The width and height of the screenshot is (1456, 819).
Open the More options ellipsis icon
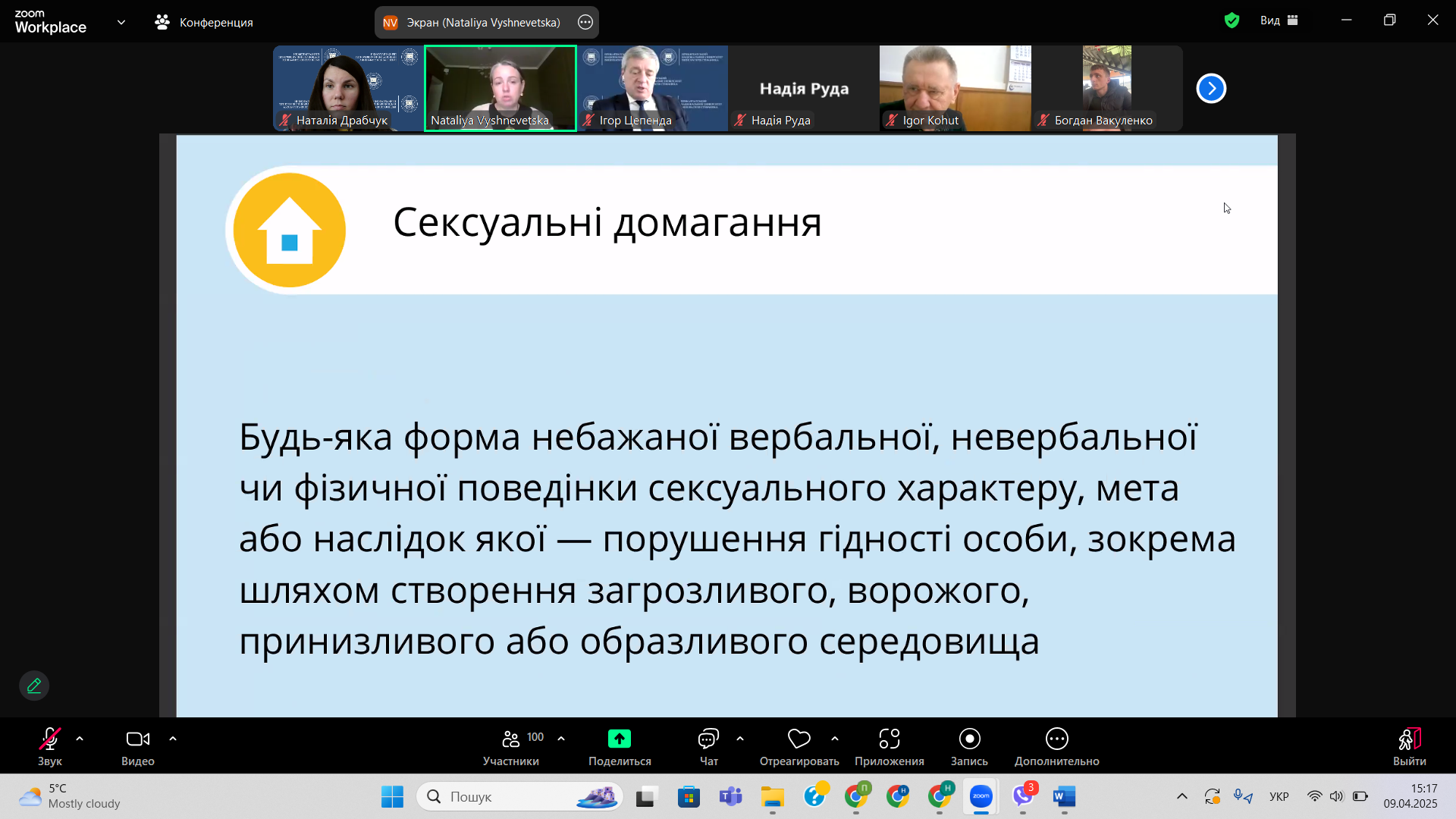coord(1056,739)
